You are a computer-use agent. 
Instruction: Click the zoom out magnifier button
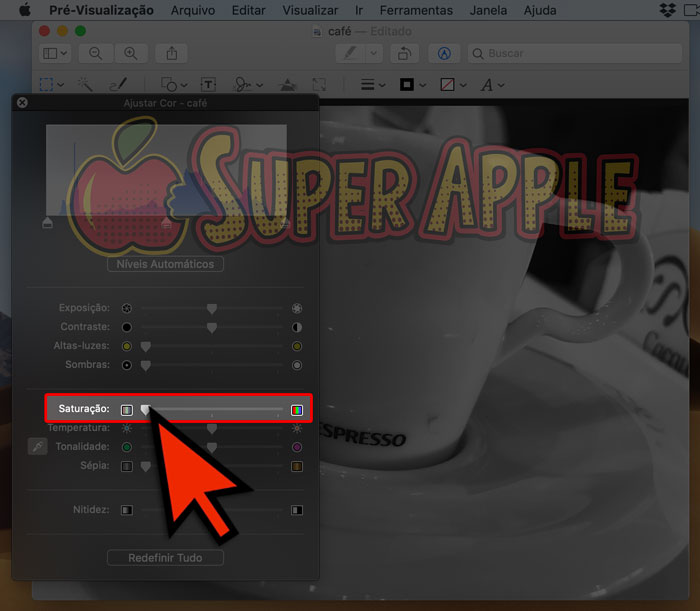coord(96,53)
